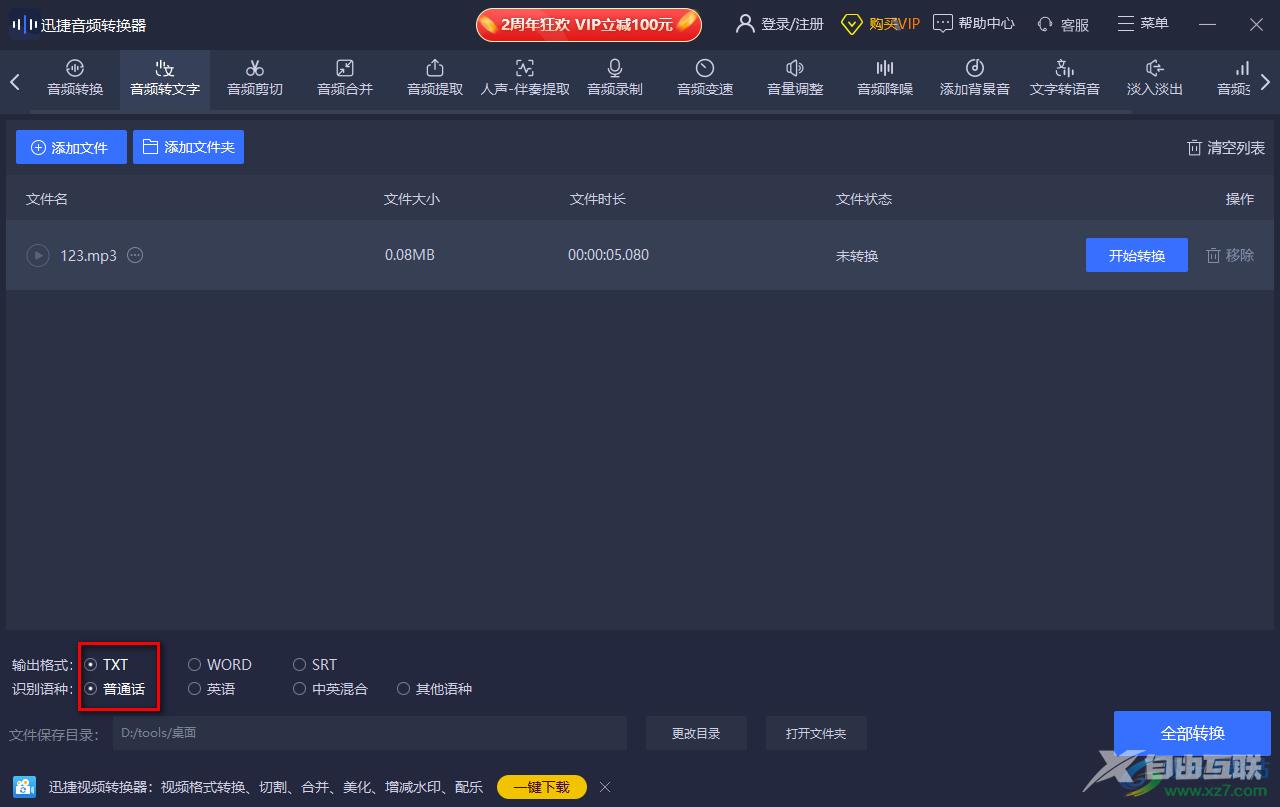Minimize the application window
Viewport: 1280px width, 807px height.
point(1207,24)
